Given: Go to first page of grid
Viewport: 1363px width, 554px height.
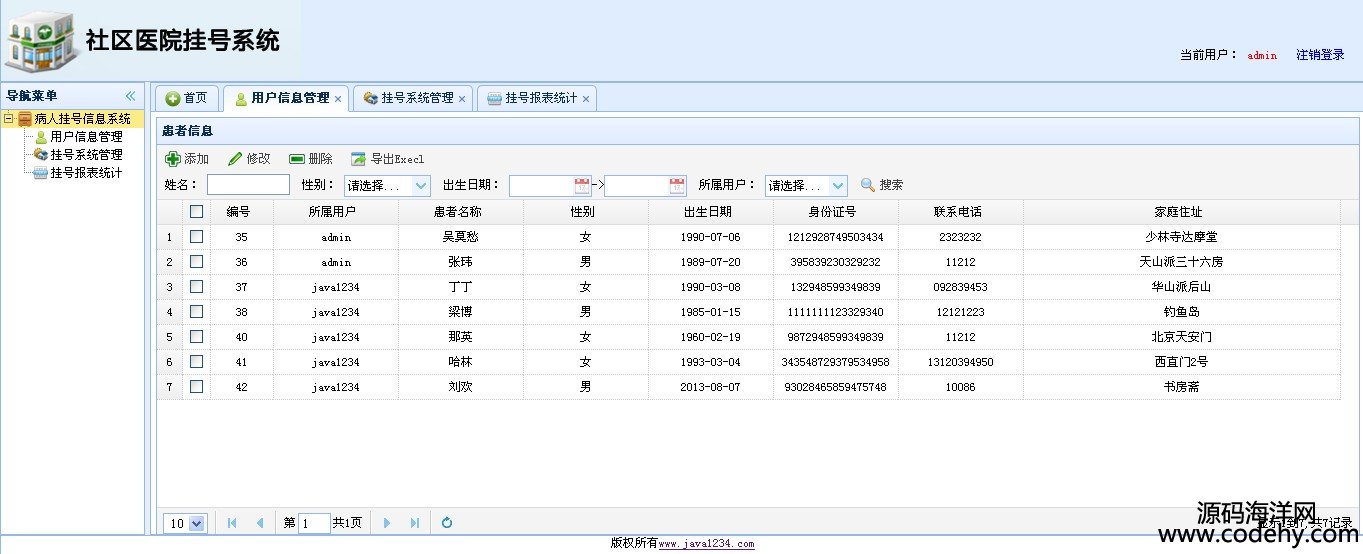Looking at the screenshot, I should coord(232,523).
